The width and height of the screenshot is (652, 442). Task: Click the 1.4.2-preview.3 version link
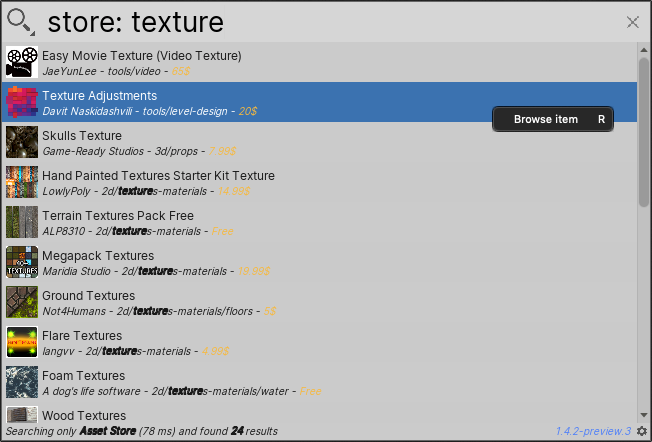click(593, 431)
